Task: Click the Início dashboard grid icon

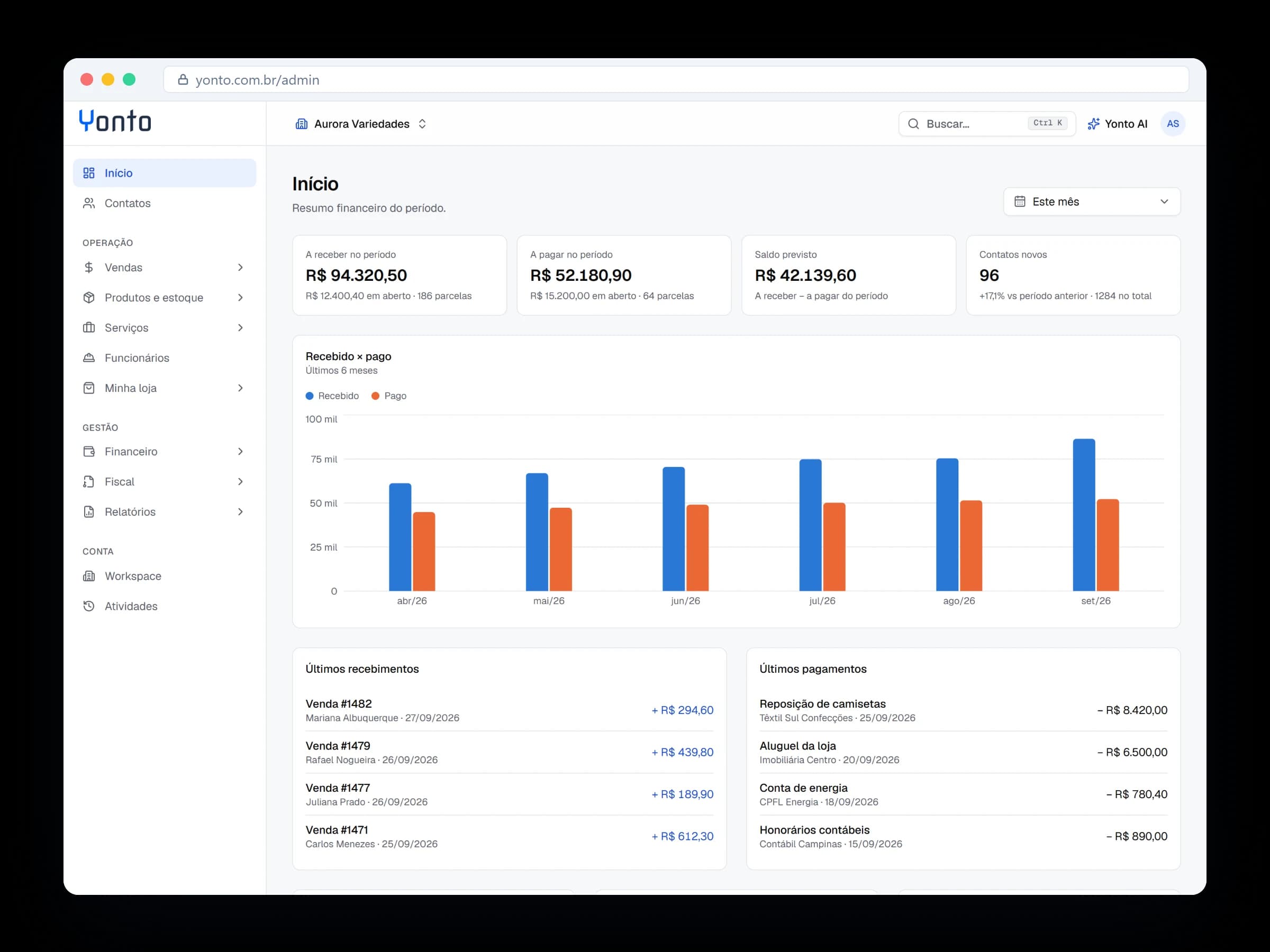Action: coord(89,173)
